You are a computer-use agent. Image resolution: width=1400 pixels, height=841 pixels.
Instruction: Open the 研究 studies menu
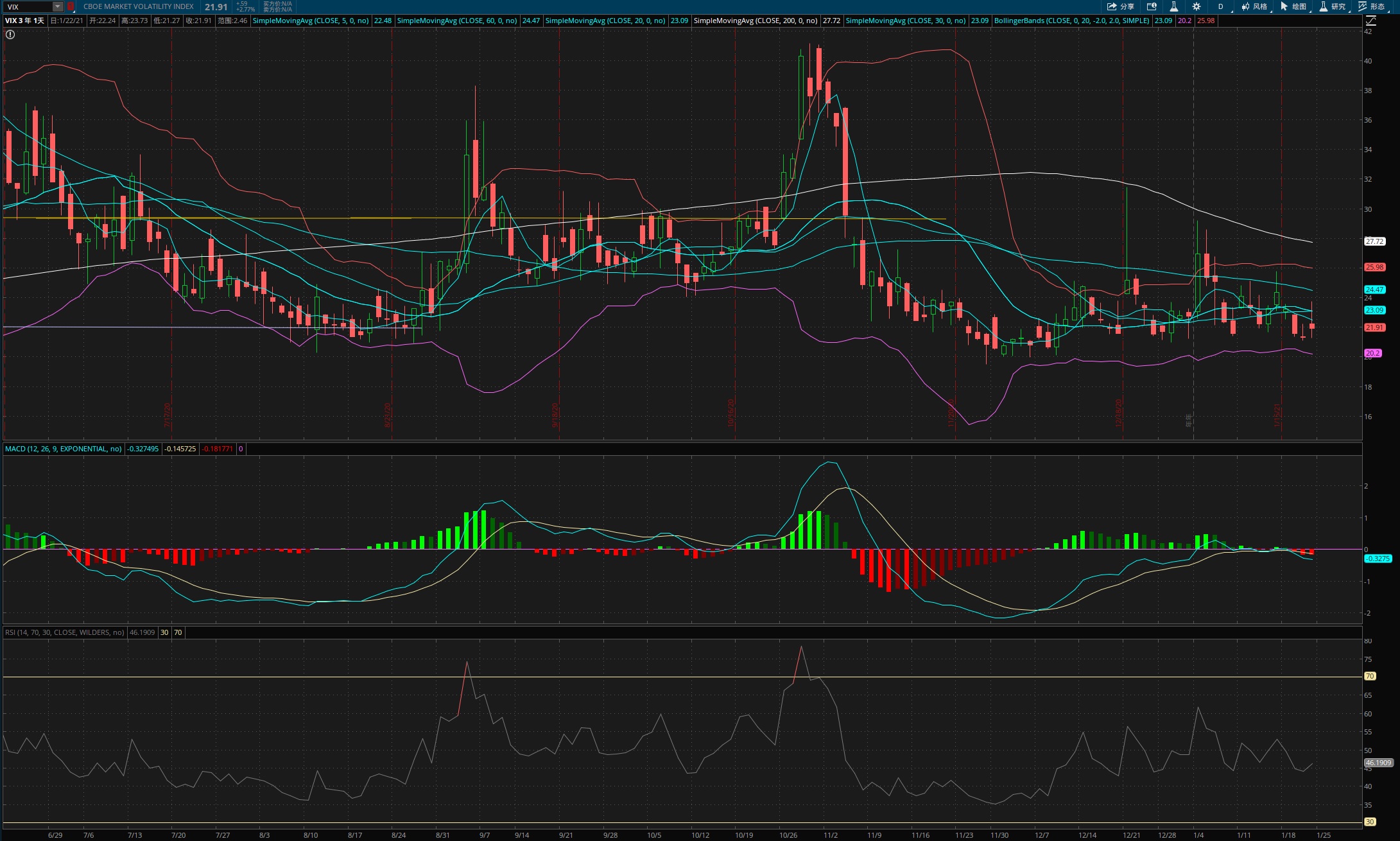click(x=1332, y=6)
